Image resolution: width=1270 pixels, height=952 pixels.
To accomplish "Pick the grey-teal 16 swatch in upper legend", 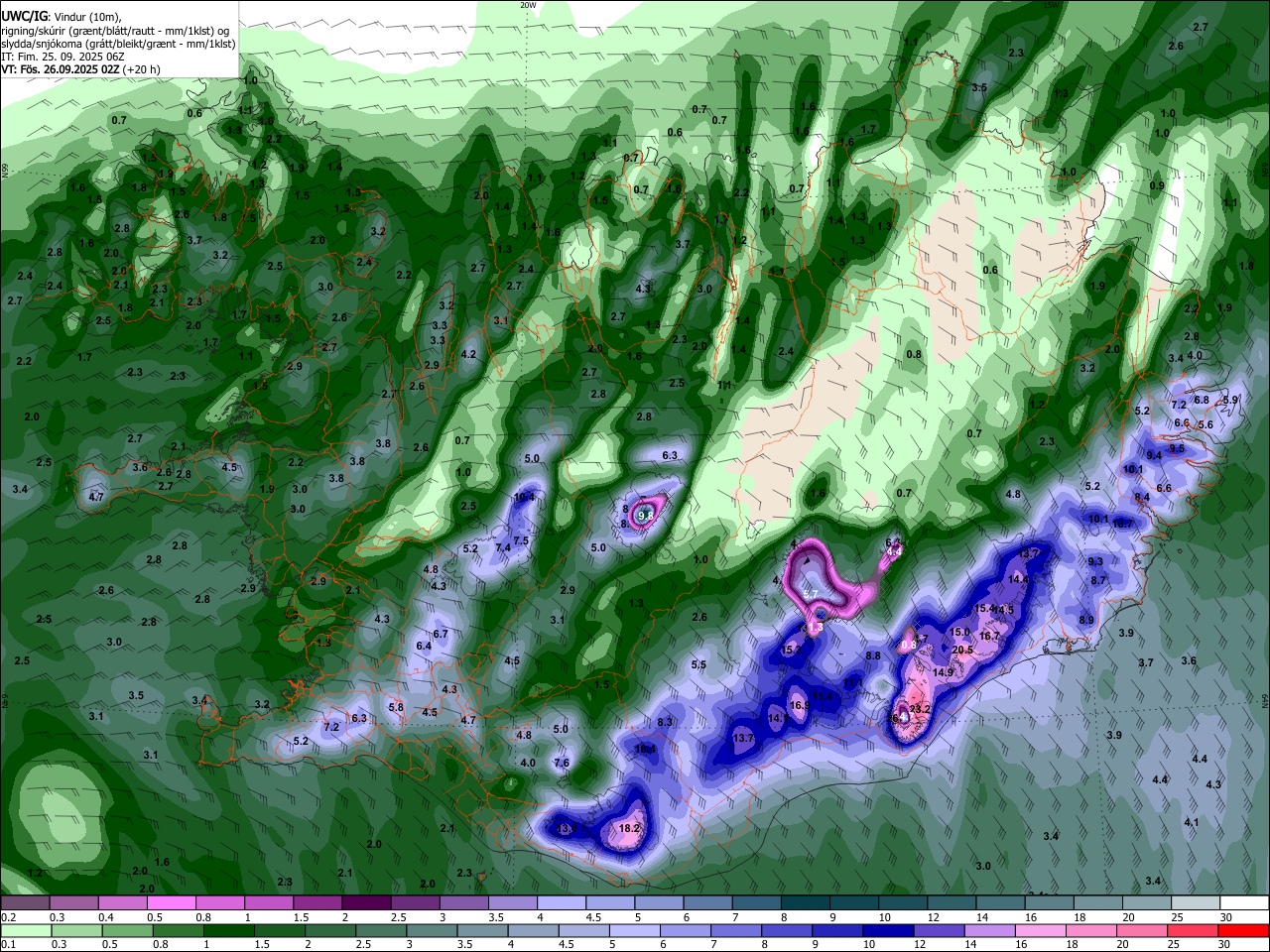I will 1050,903.
